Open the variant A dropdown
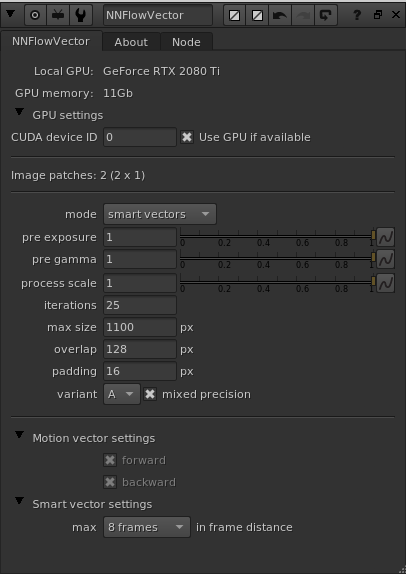The width and height of the screenshot is (406, 574). tap(122, 394)
